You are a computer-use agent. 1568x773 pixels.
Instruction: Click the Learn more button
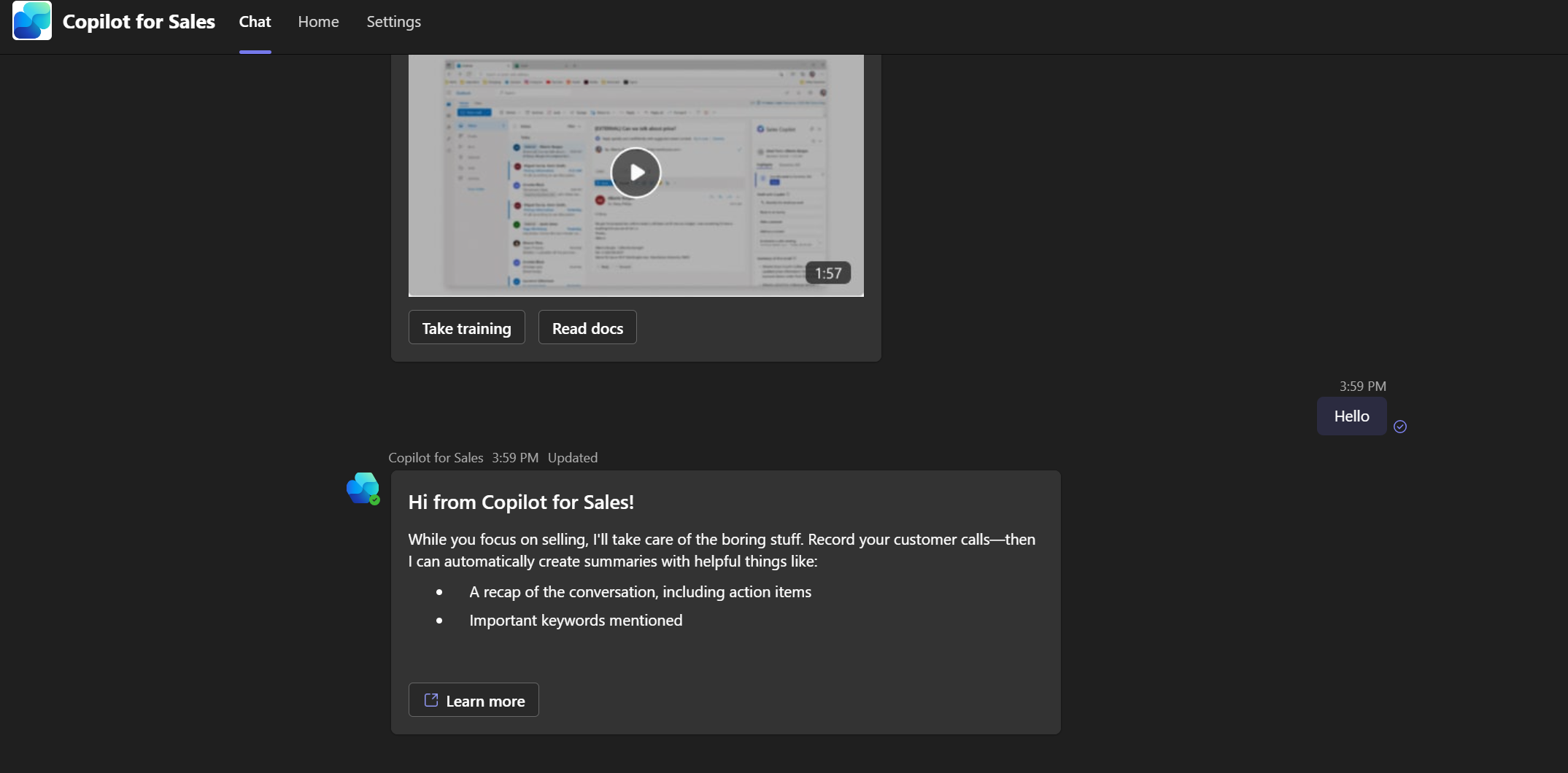pos(474,700)
